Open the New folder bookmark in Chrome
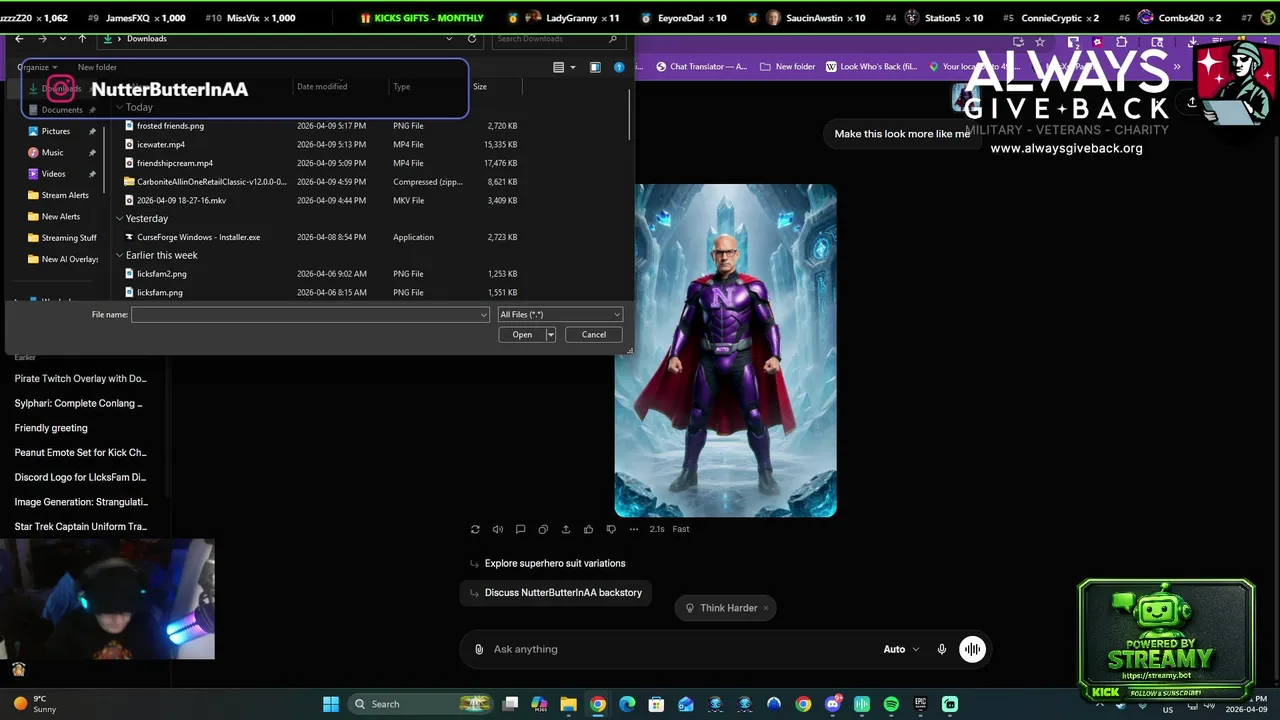This screenshot has width=1280, height=720. point(788,67)
